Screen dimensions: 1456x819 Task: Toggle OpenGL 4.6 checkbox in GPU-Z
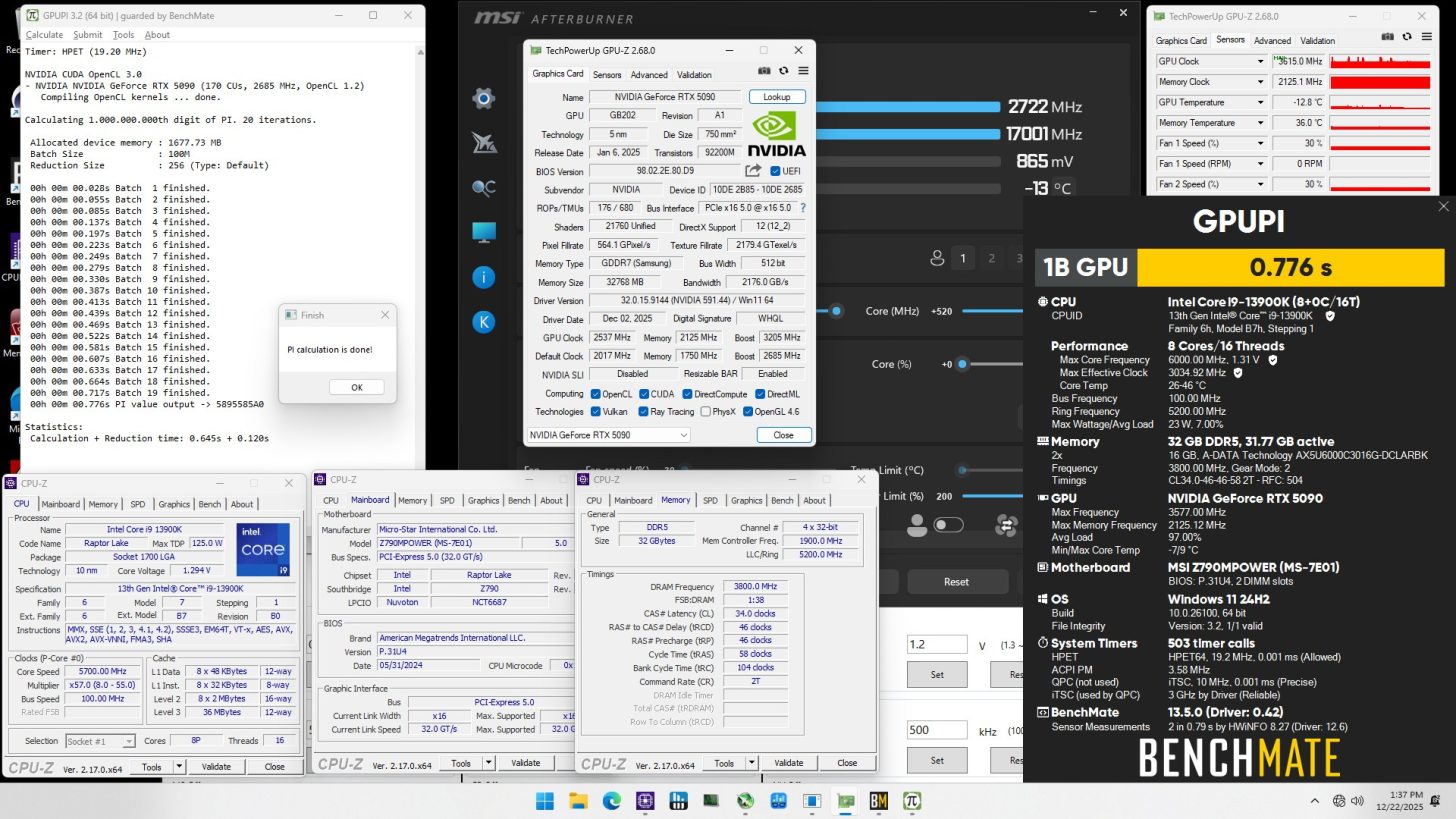pos(748,411)
